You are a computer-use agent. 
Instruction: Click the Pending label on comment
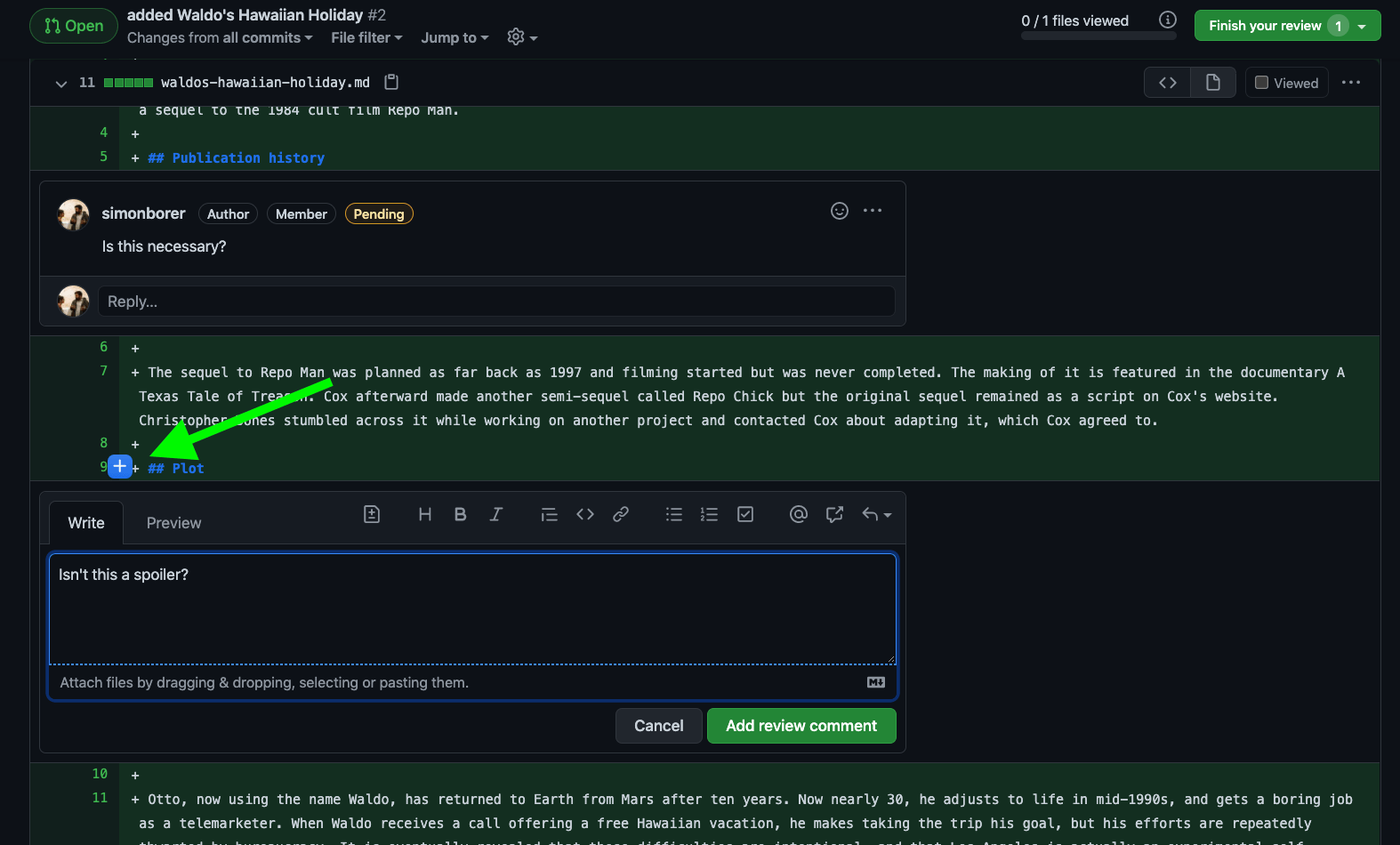379,213
